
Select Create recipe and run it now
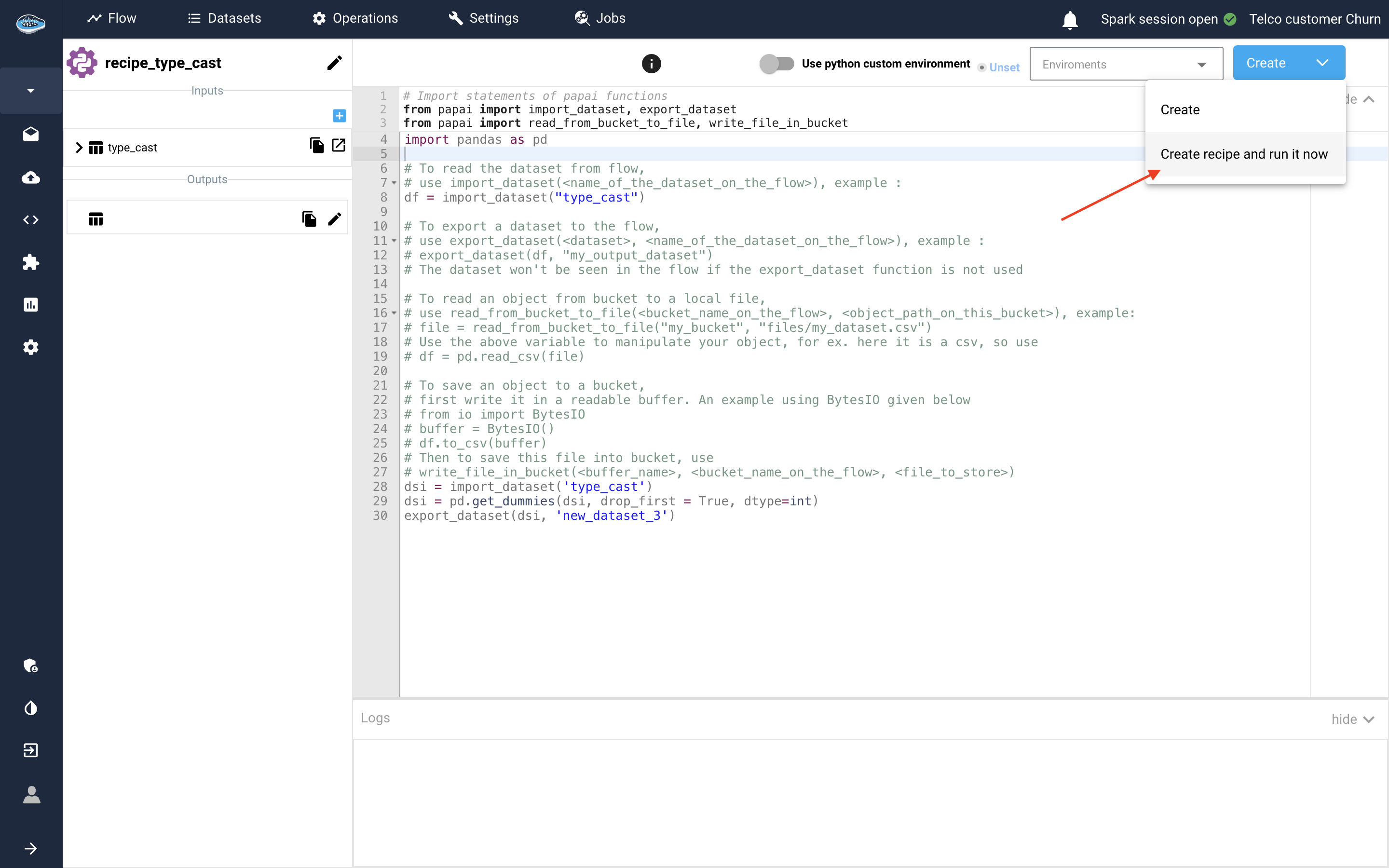(x=1244, y=154)
